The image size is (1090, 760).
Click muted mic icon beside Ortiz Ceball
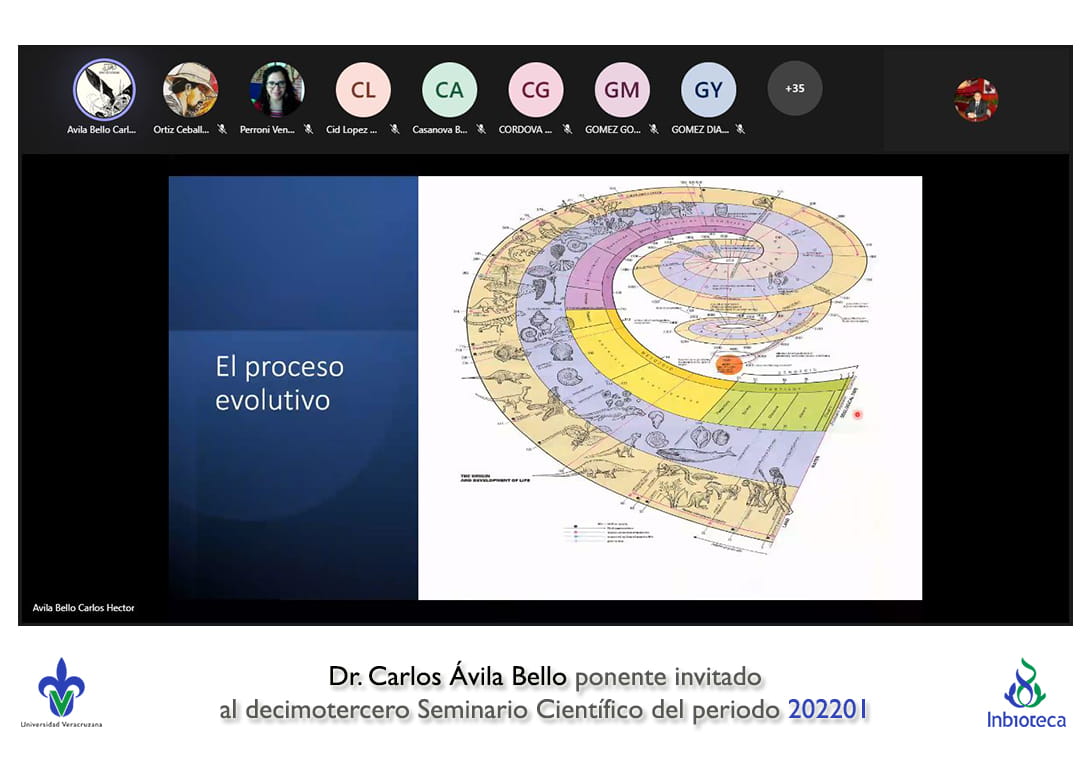point(222,129)
